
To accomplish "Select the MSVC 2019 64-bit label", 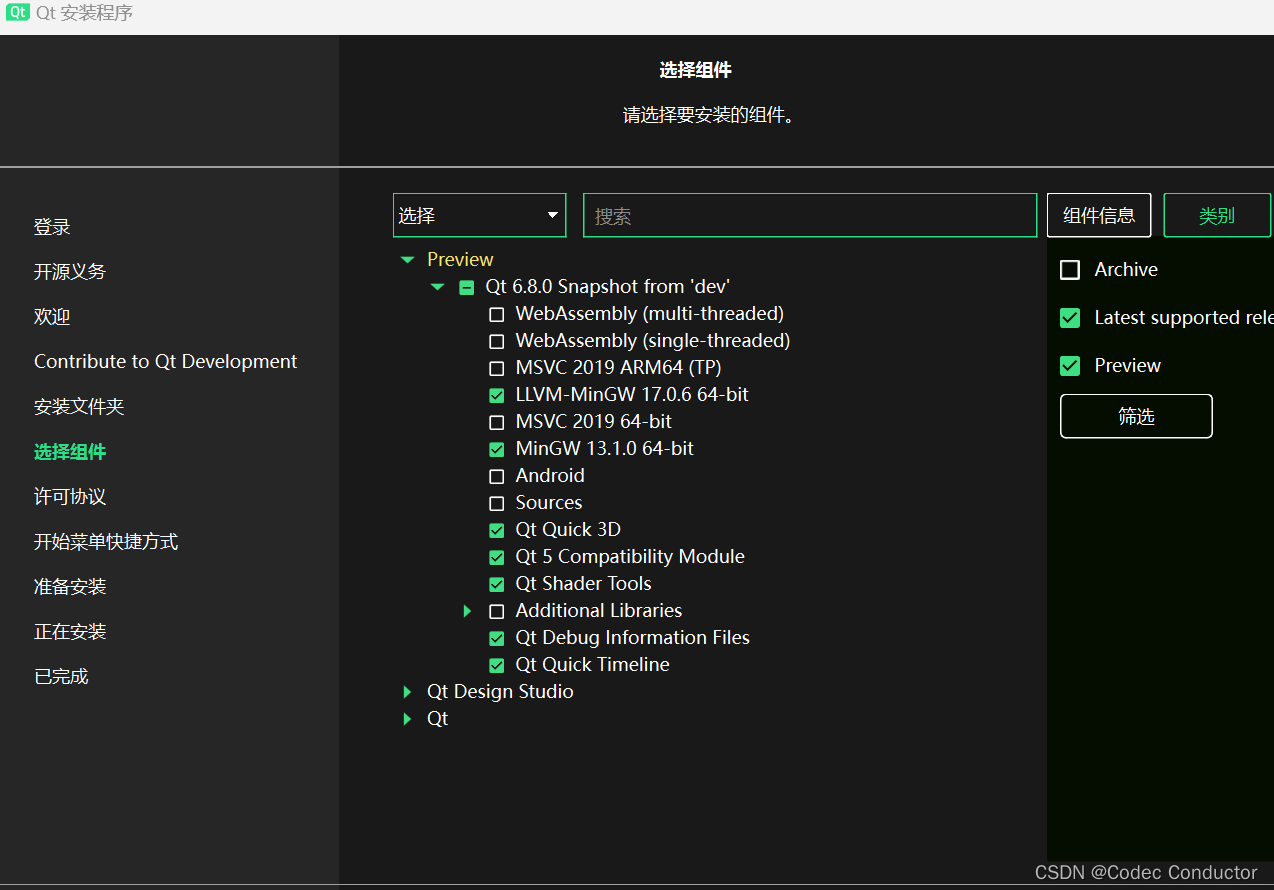I will tap(593, 422).
